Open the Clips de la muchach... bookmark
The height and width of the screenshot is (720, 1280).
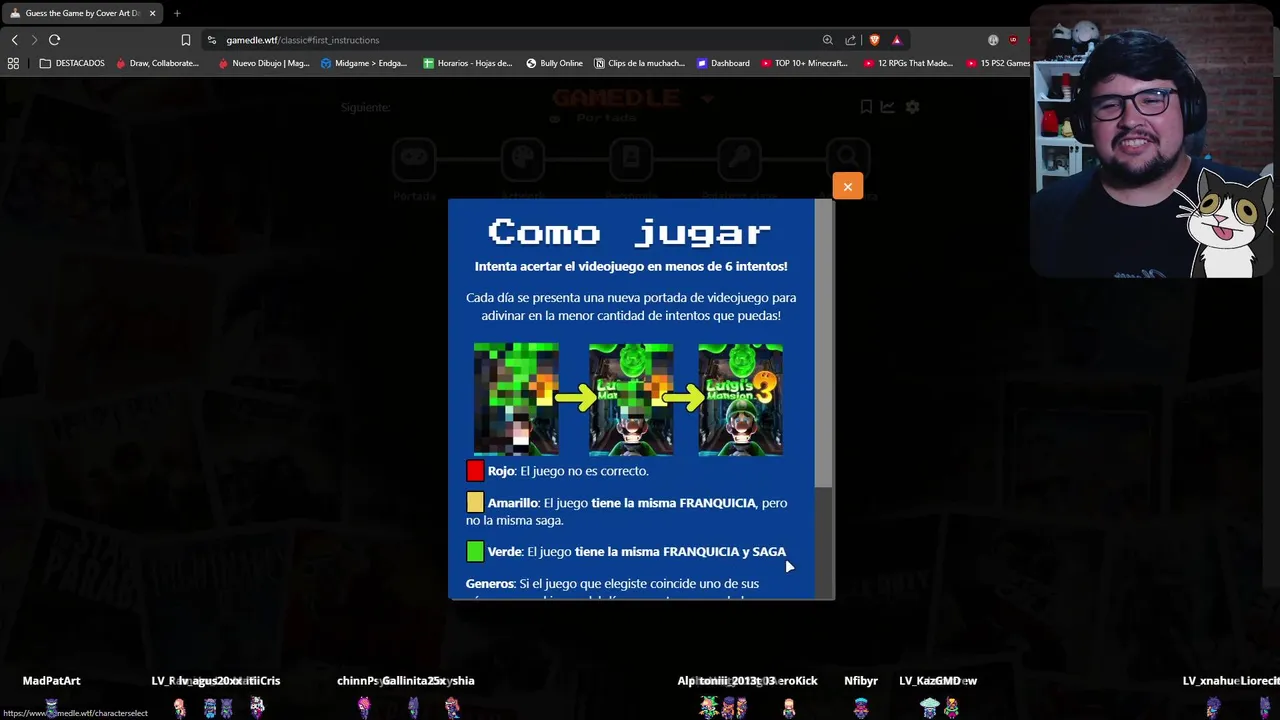[x=639, y=63]
